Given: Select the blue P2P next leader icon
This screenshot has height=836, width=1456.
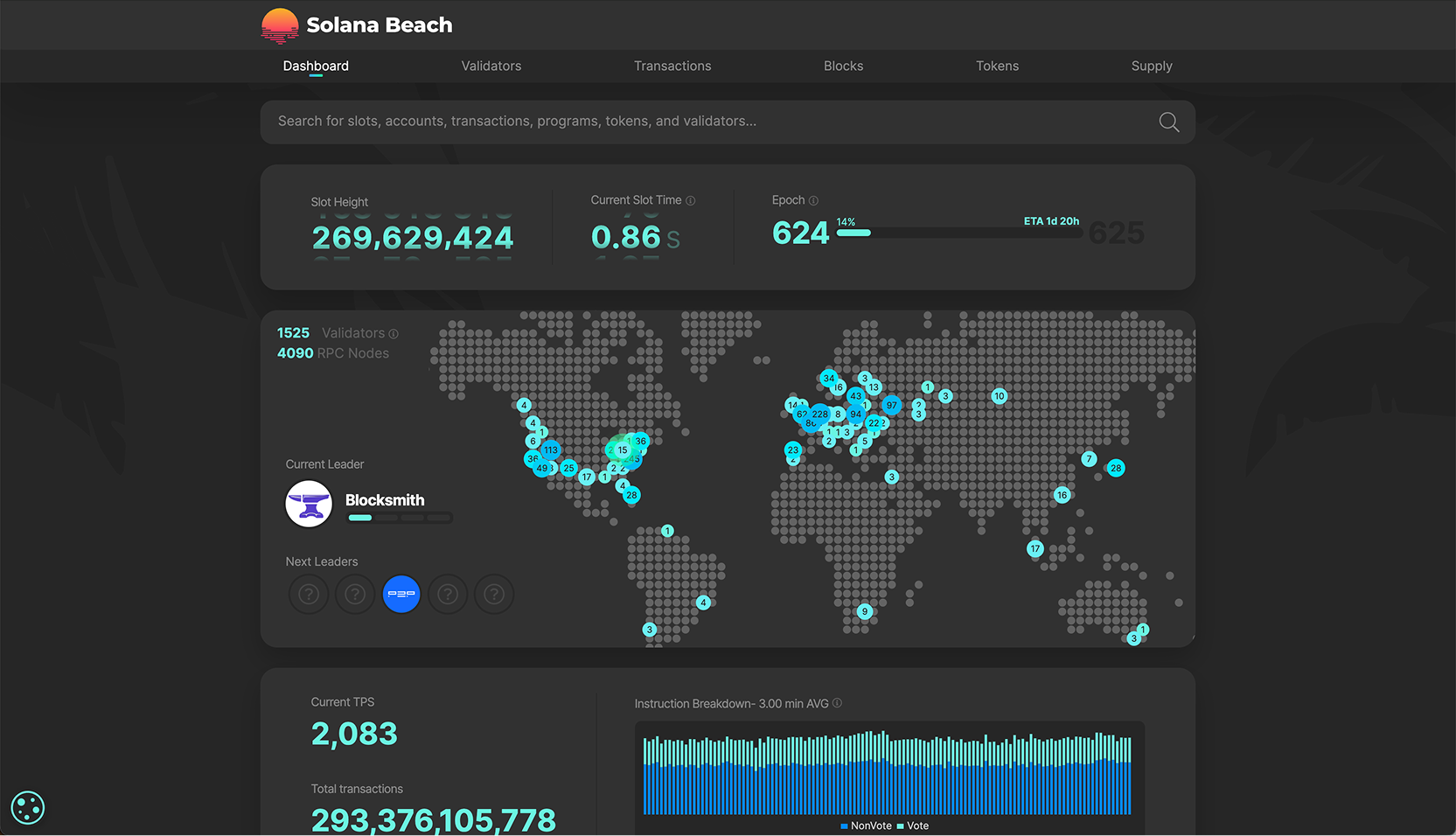Looking at the screenshot, I should [x=401, y=595].
